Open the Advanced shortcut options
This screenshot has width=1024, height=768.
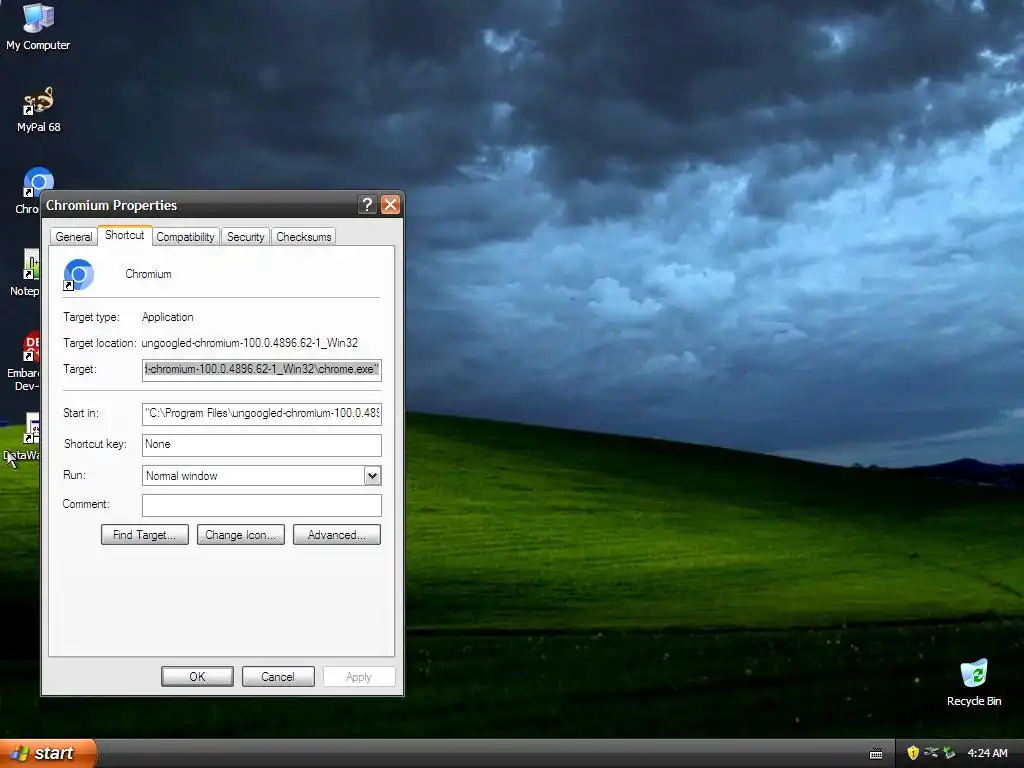(337, 535)
